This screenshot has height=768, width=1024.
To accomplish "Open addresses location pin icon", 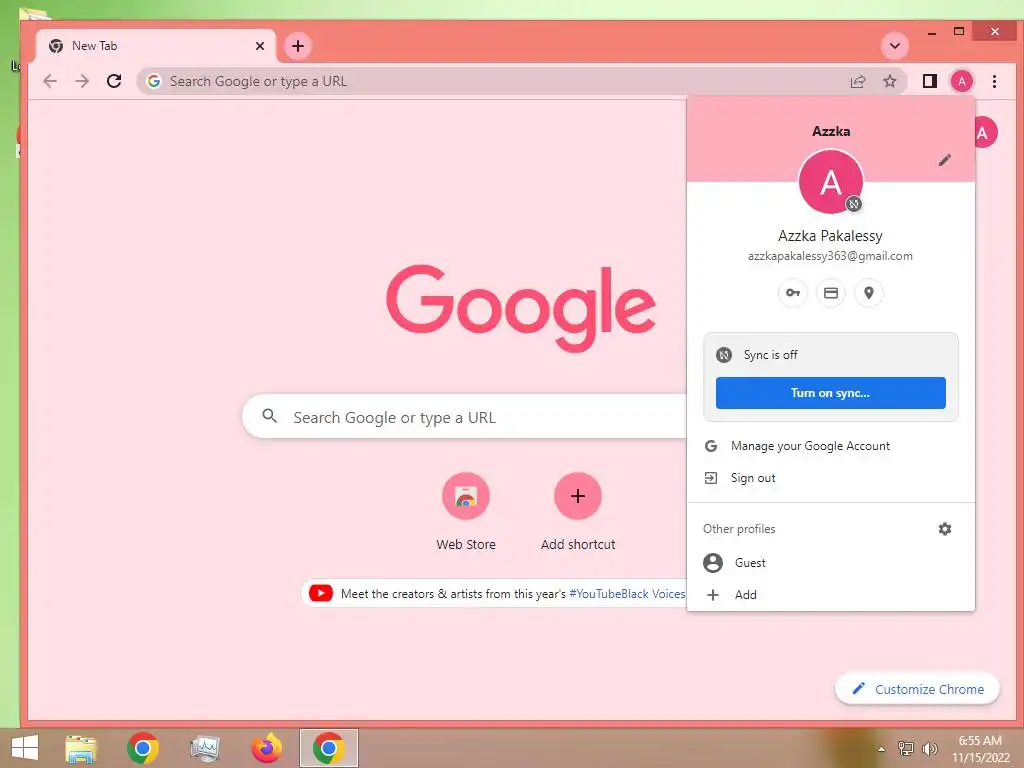I will point(869,293).
